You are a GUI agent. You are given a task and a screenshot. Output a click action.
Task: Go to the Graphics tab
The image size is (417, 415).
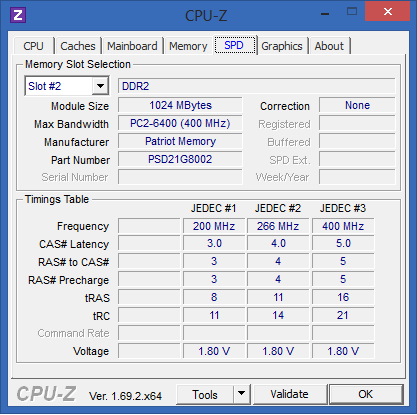pos(282,46)
